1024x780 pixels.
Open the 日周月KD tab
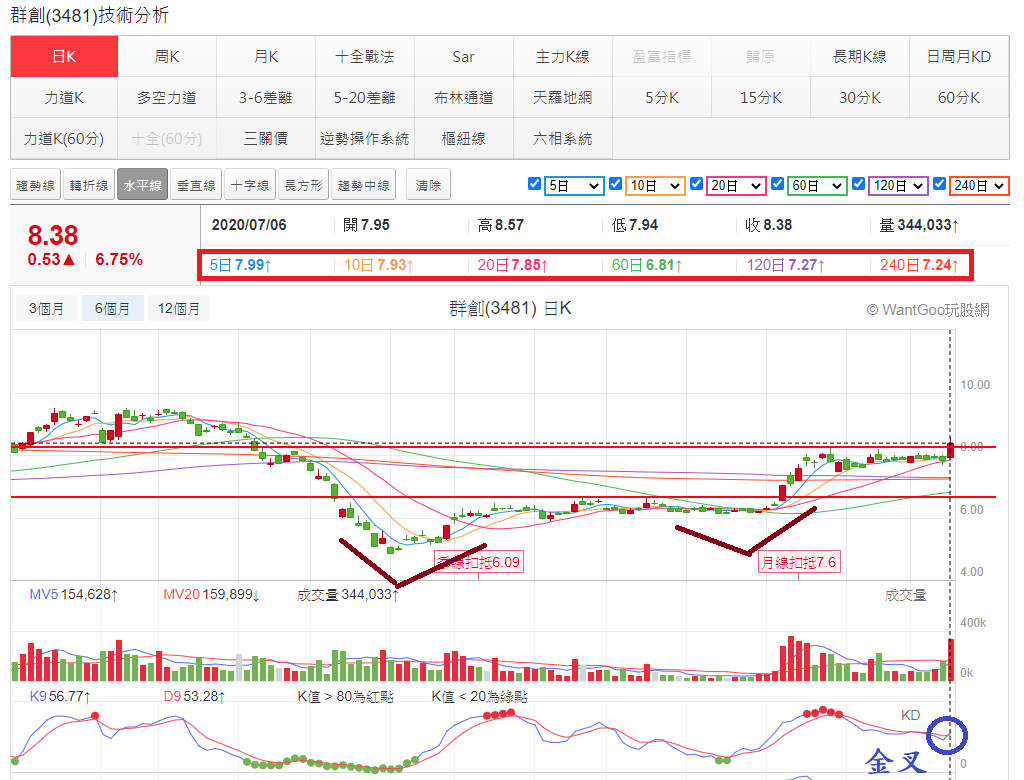point(959,57)
